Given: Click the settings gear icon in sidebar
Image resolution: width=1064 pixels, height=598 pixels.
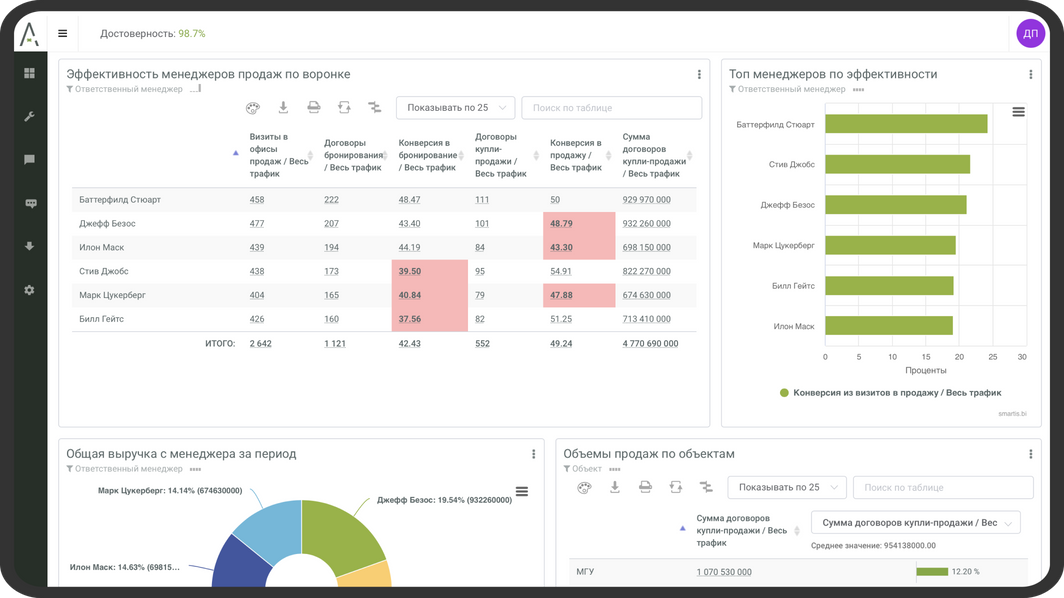Looking at the screenshot, I should coord(30,290).
